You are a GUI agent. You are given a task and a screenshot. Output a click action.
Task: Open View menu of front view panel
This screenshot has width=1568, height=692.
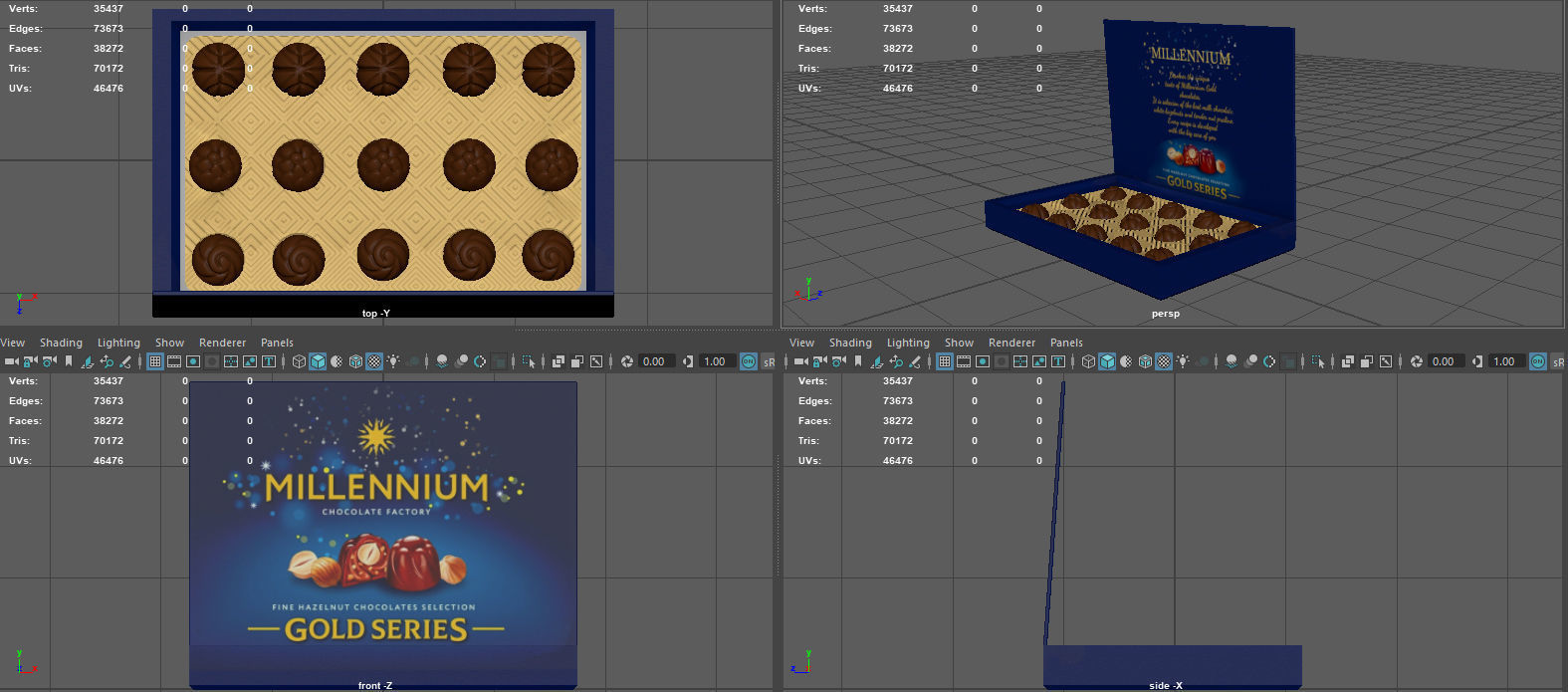12,343
